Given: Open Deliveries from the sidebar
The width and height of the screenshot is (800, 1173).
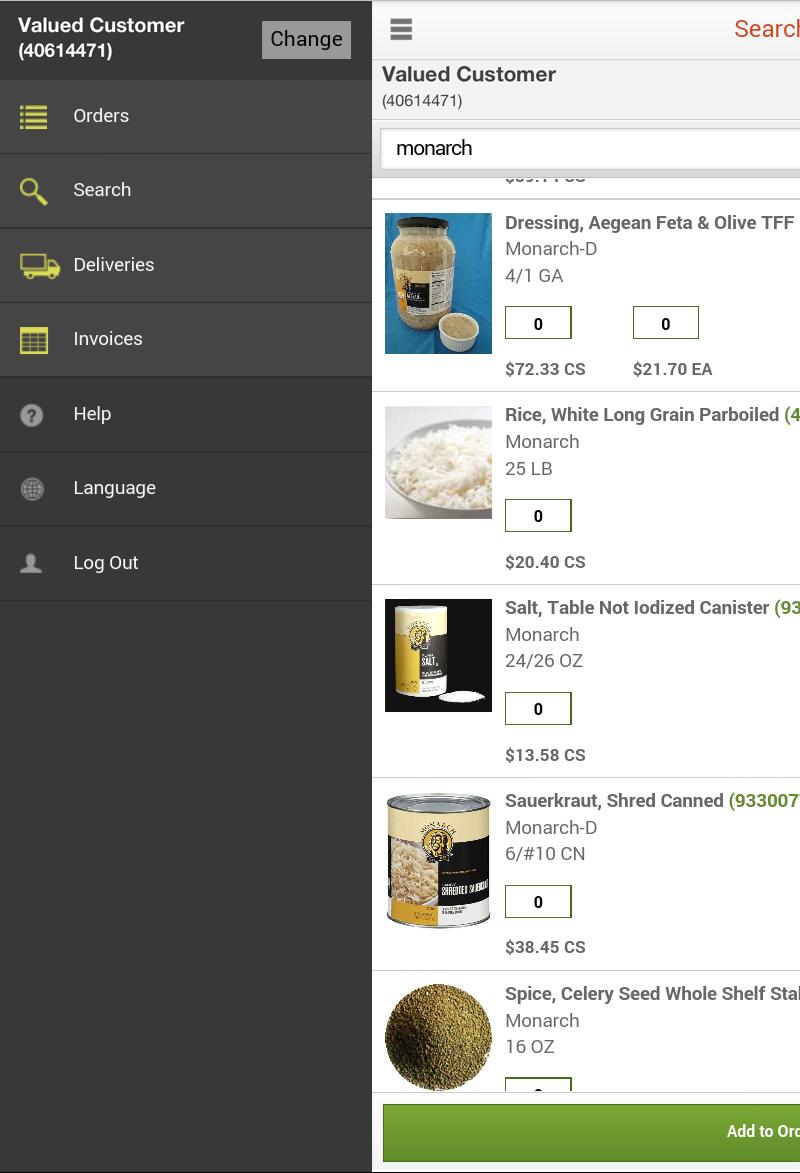Looking at the screenshot, I should 186,266.
